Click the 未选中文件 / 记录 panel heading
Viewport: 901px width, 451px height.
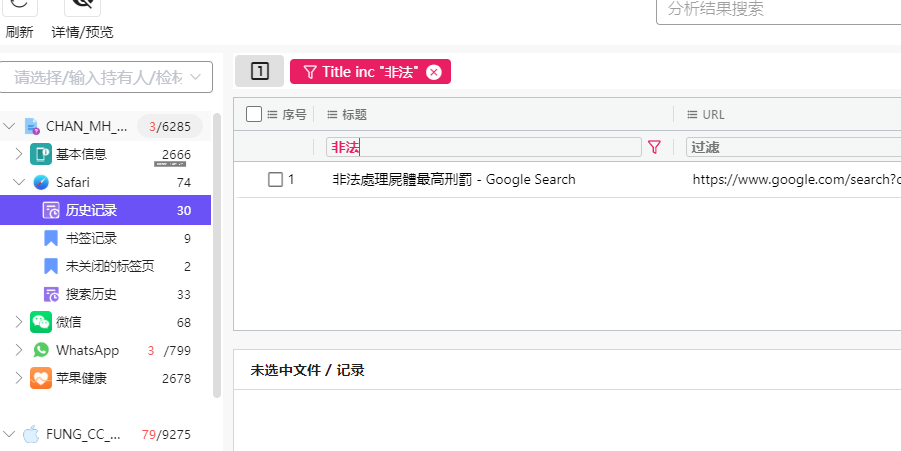click(x=307, y=370)
